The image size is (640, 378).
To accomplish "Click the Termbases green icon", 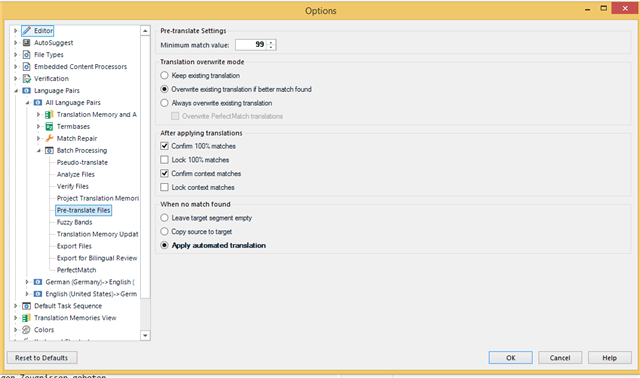I will pos(49,127).
